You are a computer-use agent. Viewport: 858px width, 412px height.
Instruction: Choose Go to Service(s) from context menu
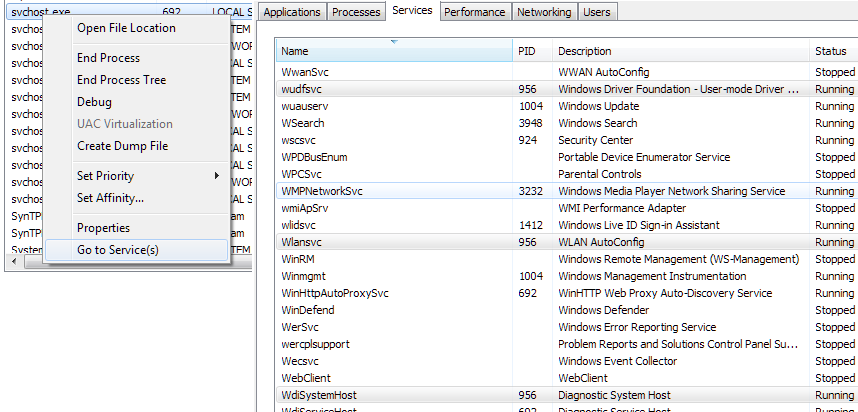coord(118,250)
